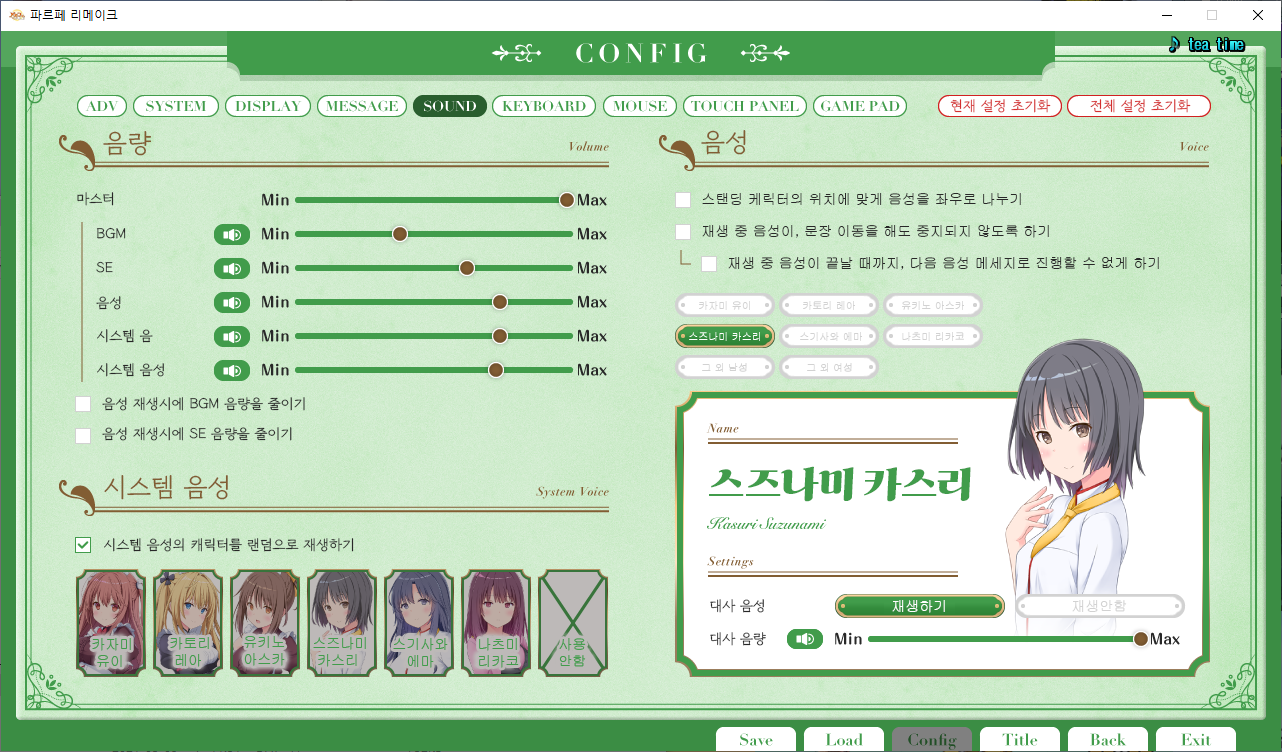This screenshot has width=1282, height=752.
Task: Uncheck random system voice character checkbox
Action: (x=83, y=545)
